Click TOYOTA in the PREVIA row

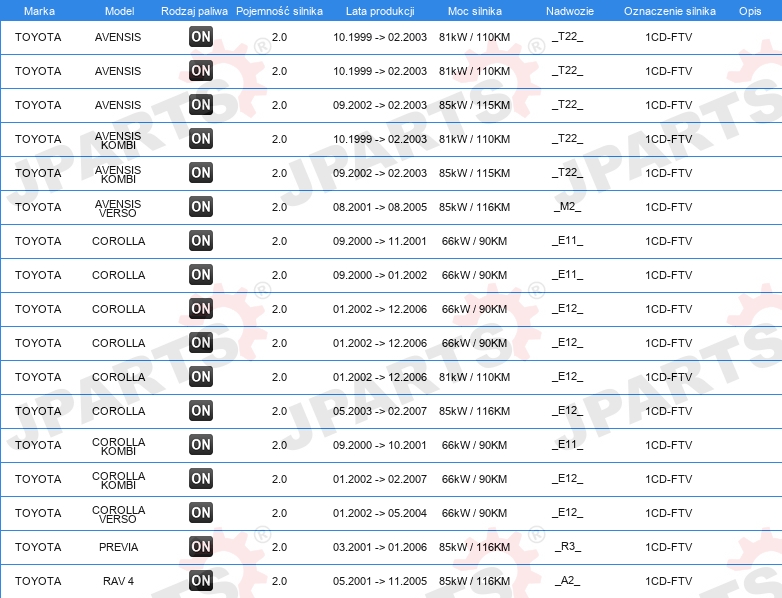pyautogui.click(x=38, y=547)
